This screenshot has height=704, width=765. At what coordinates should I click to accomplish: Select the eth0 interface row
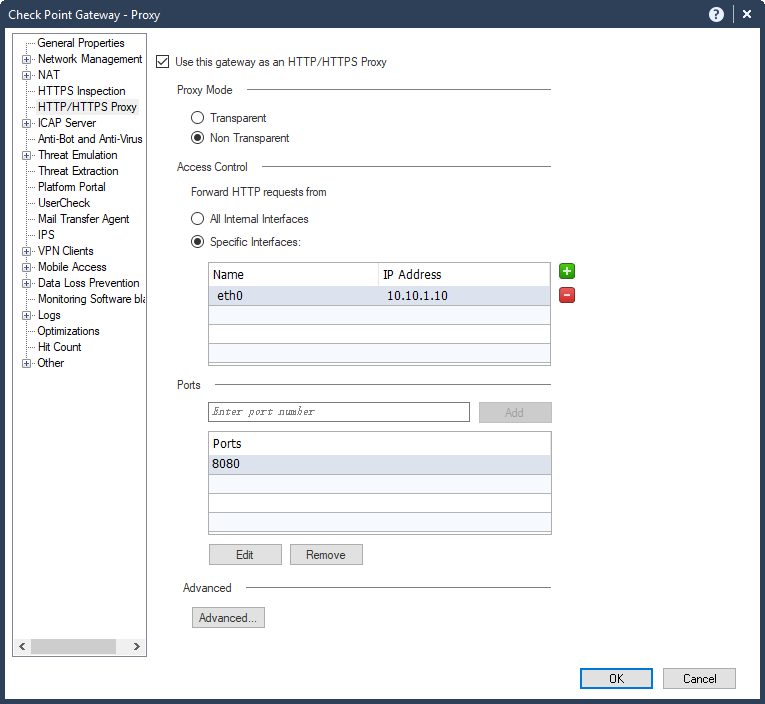[379, 296]
